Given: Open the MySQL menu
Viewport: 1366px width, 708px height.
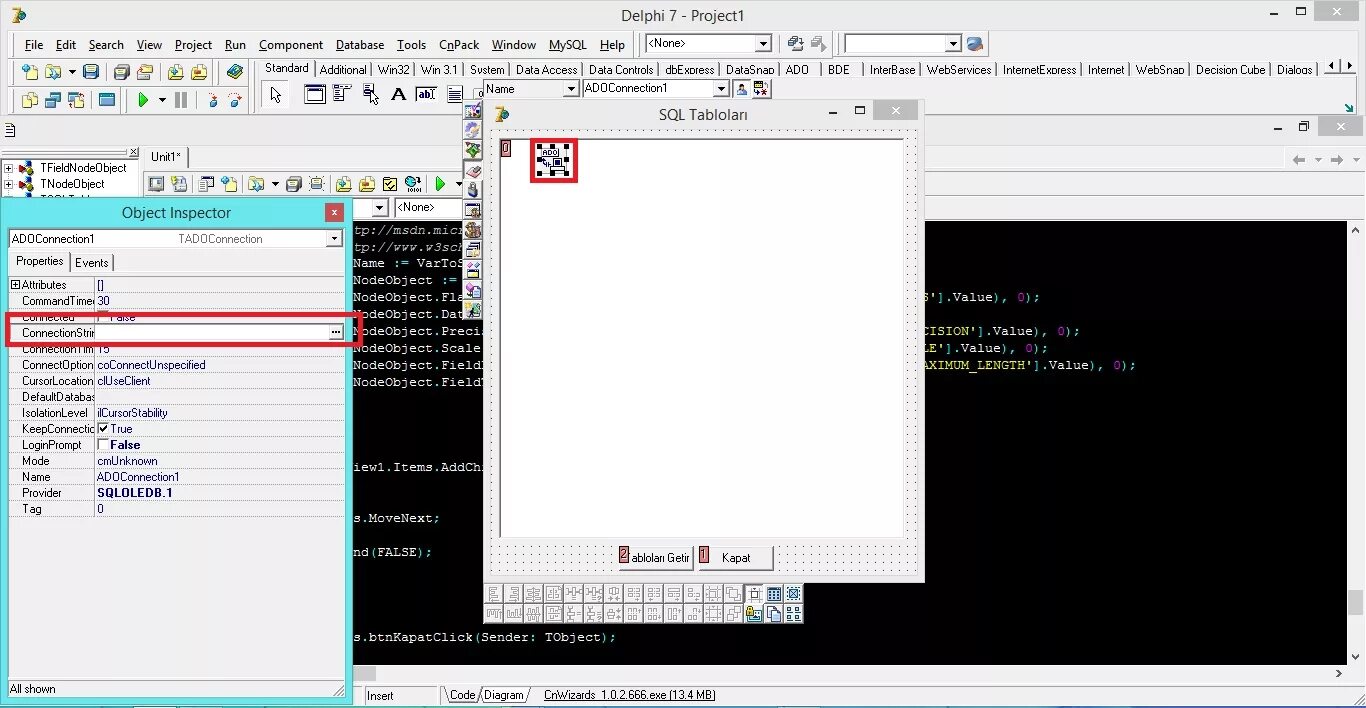Looking at the screenshot, I should [x=568, y=45].
